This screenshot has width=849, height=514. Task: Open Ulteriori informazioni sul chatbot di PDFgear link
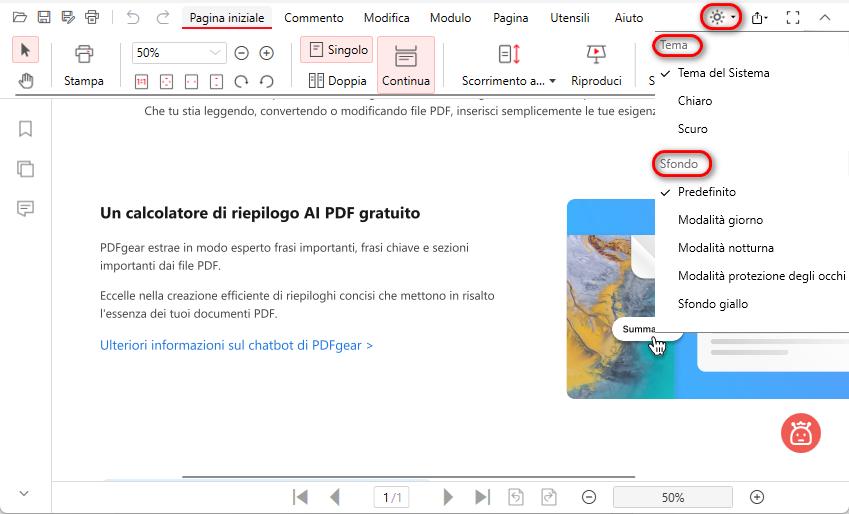point(237,345)
